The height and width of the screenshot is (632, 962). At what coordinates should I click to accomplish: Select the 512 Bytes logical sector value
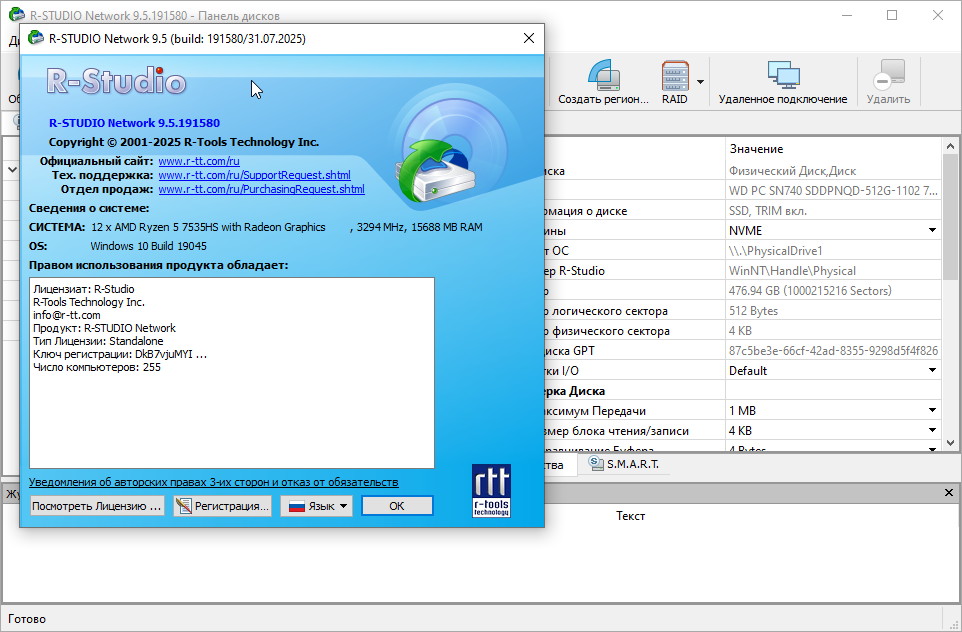(x=753, y=311)
